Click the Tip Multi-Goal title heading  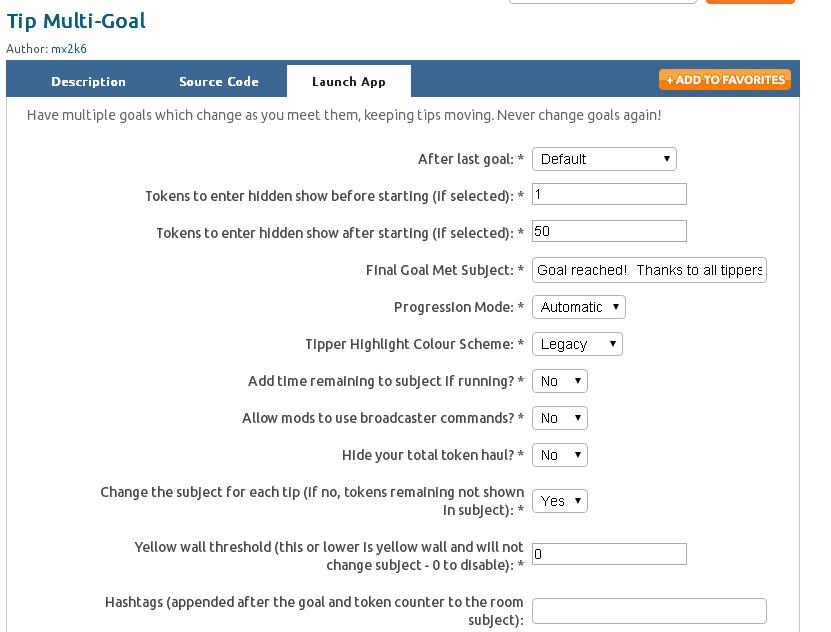tap(76, 21)
